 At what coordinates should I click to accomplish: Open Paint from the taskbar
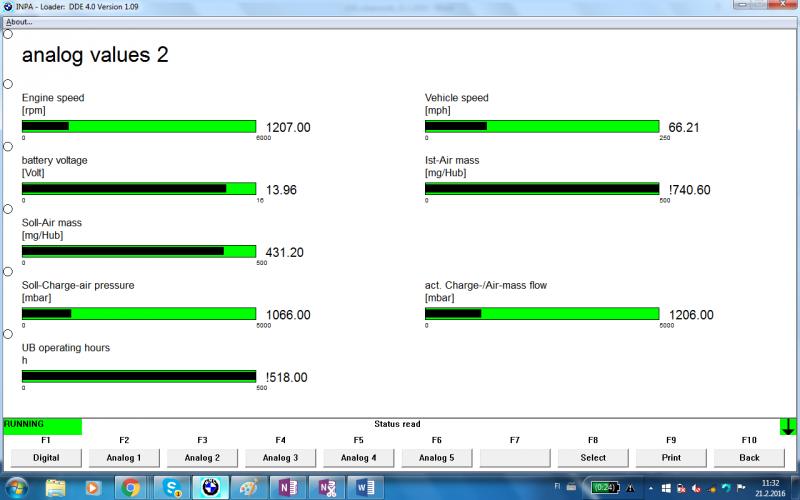click(x=249, y=488)
